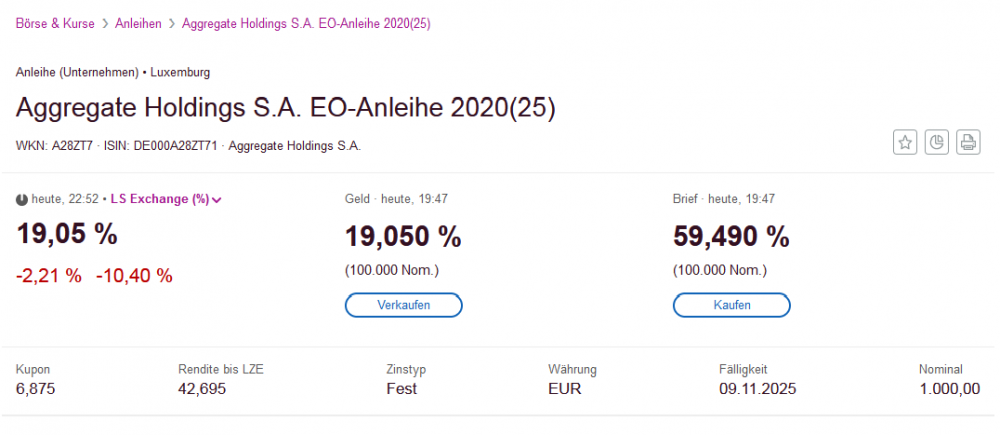The image size is (1000, 435).
Task: Open the LS Exchange (%) selector
Action: tap(160, 199)
